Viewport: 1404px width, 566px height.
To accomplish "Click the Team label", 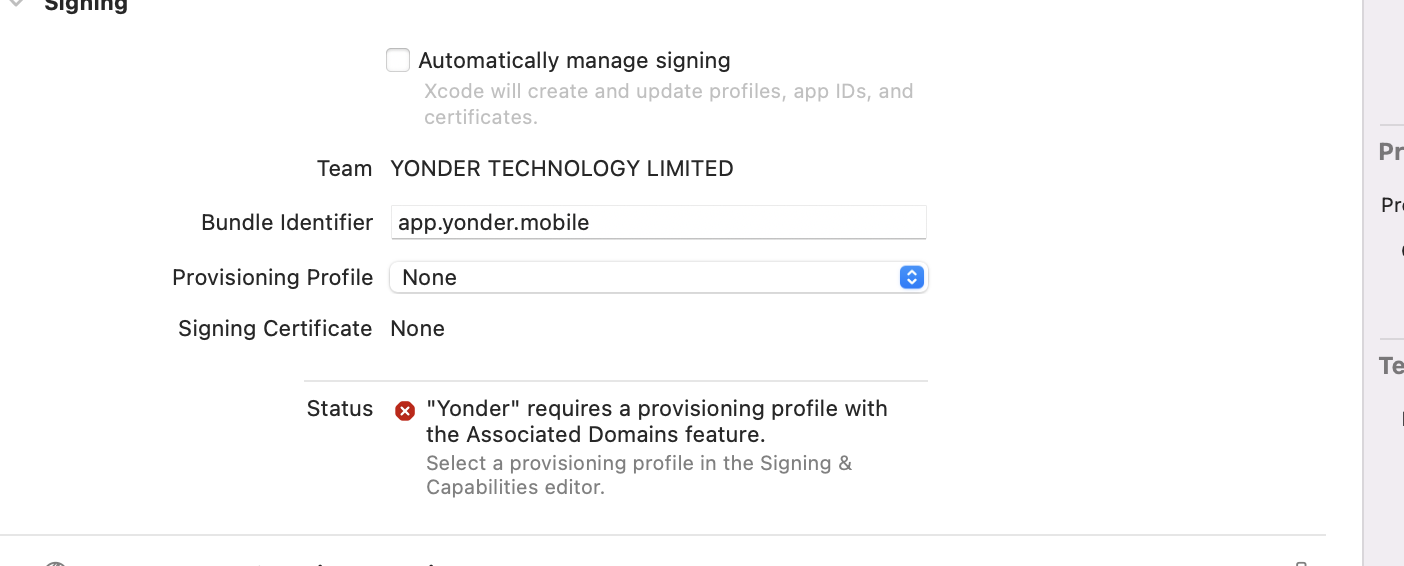I will coord(344,168).
